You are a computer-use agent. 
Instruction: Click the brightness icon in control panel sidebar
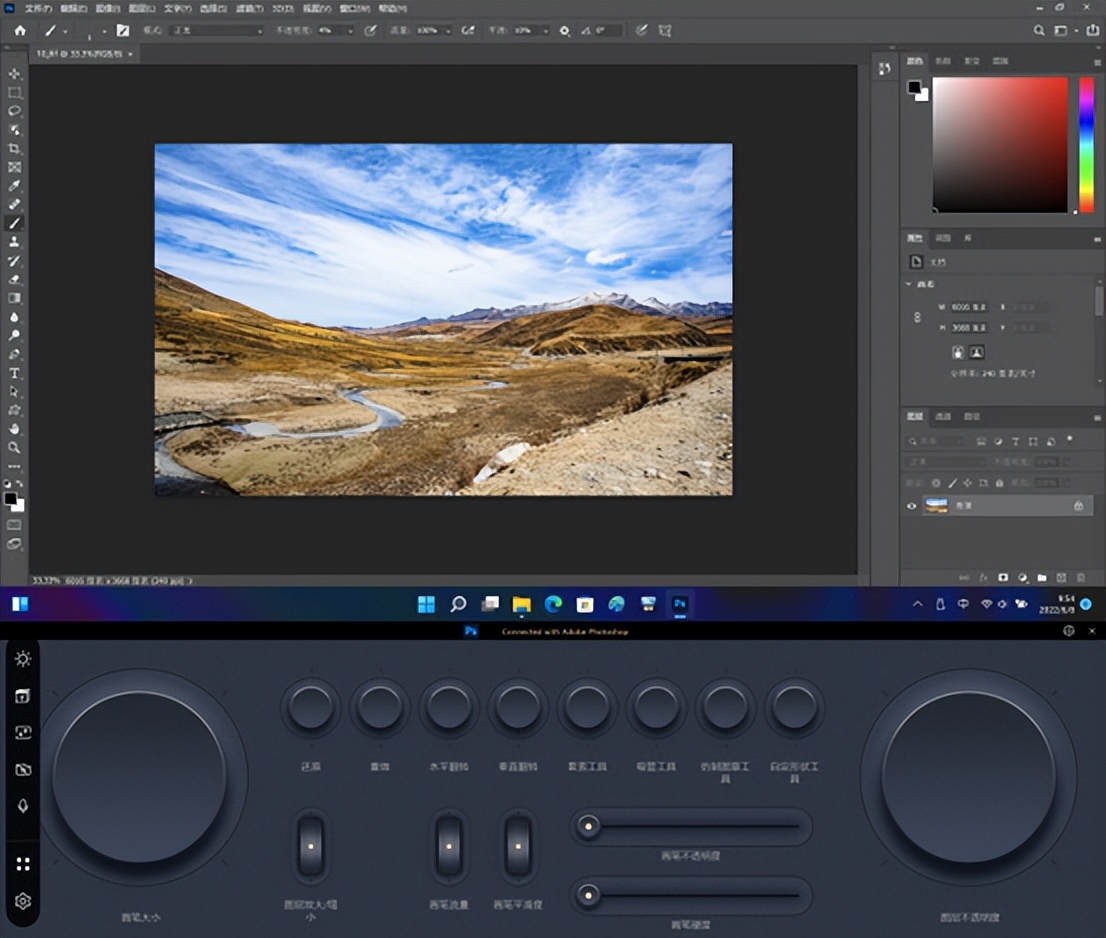coord(23,658)
